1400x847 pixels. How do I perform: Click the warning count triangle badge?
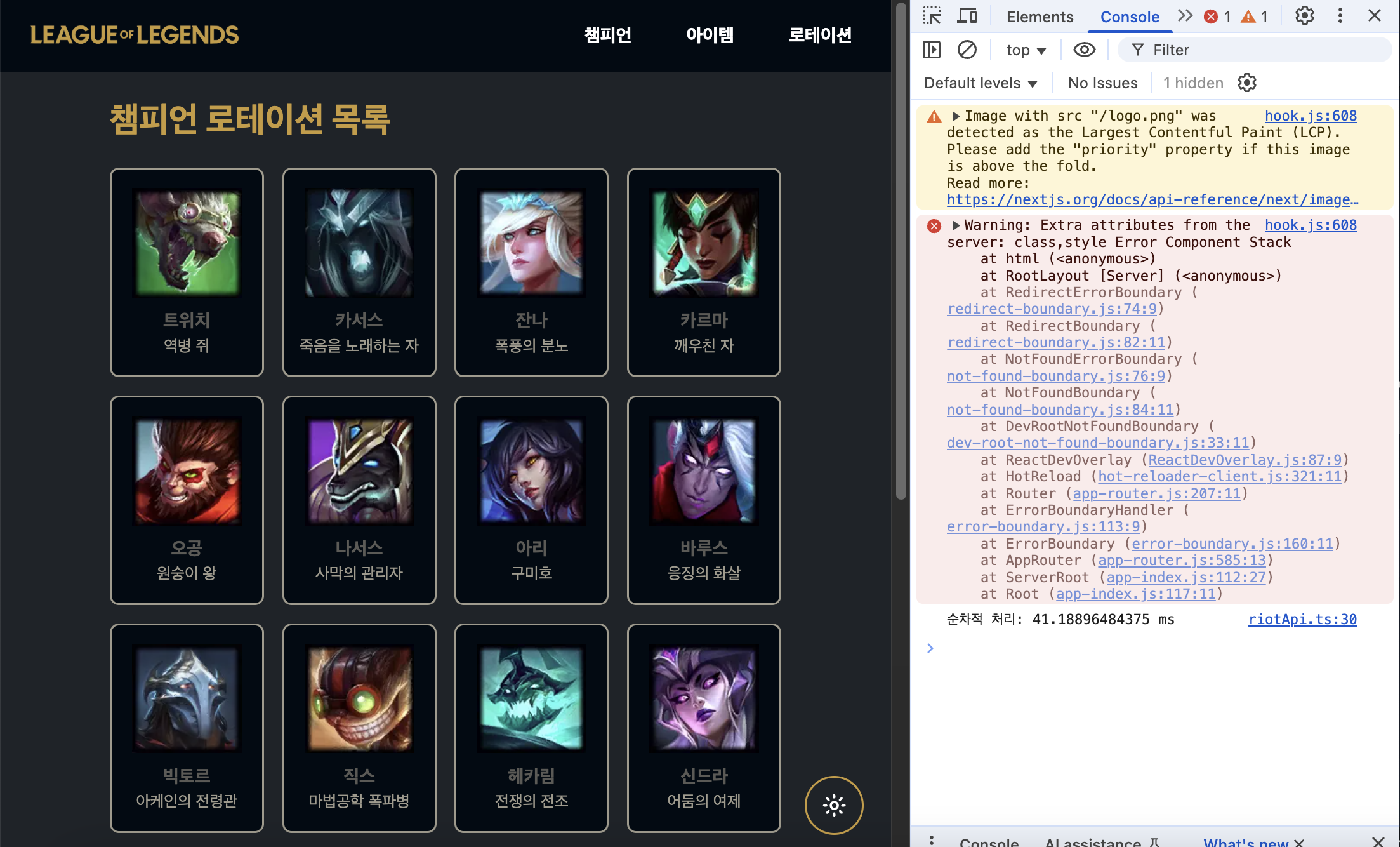pyautogui.click(x=1248, y=17)
